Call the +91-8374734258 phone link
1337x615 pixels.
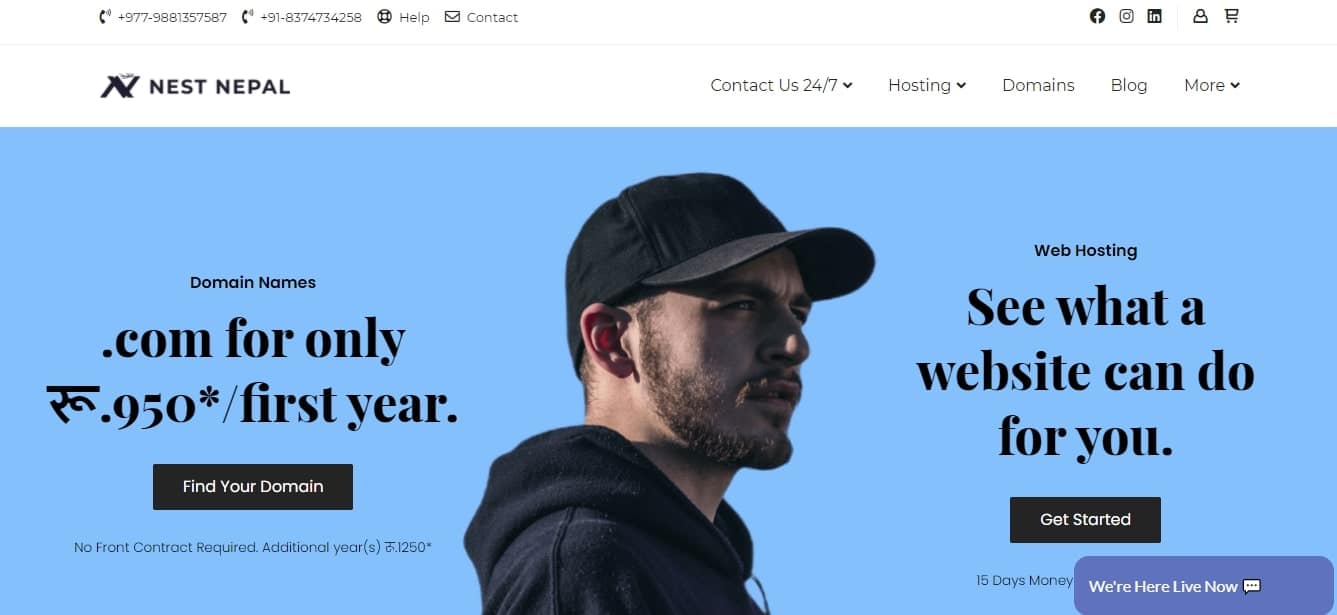301,17
